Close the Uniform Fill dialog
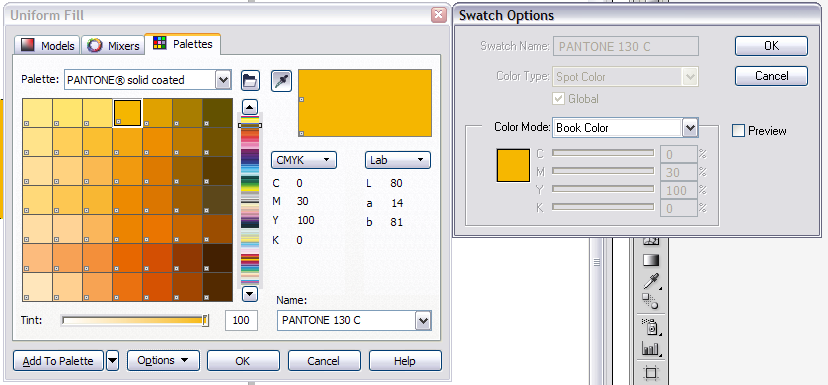The width and height of the screenshot is (828, 385). click(x=439, y=15)
